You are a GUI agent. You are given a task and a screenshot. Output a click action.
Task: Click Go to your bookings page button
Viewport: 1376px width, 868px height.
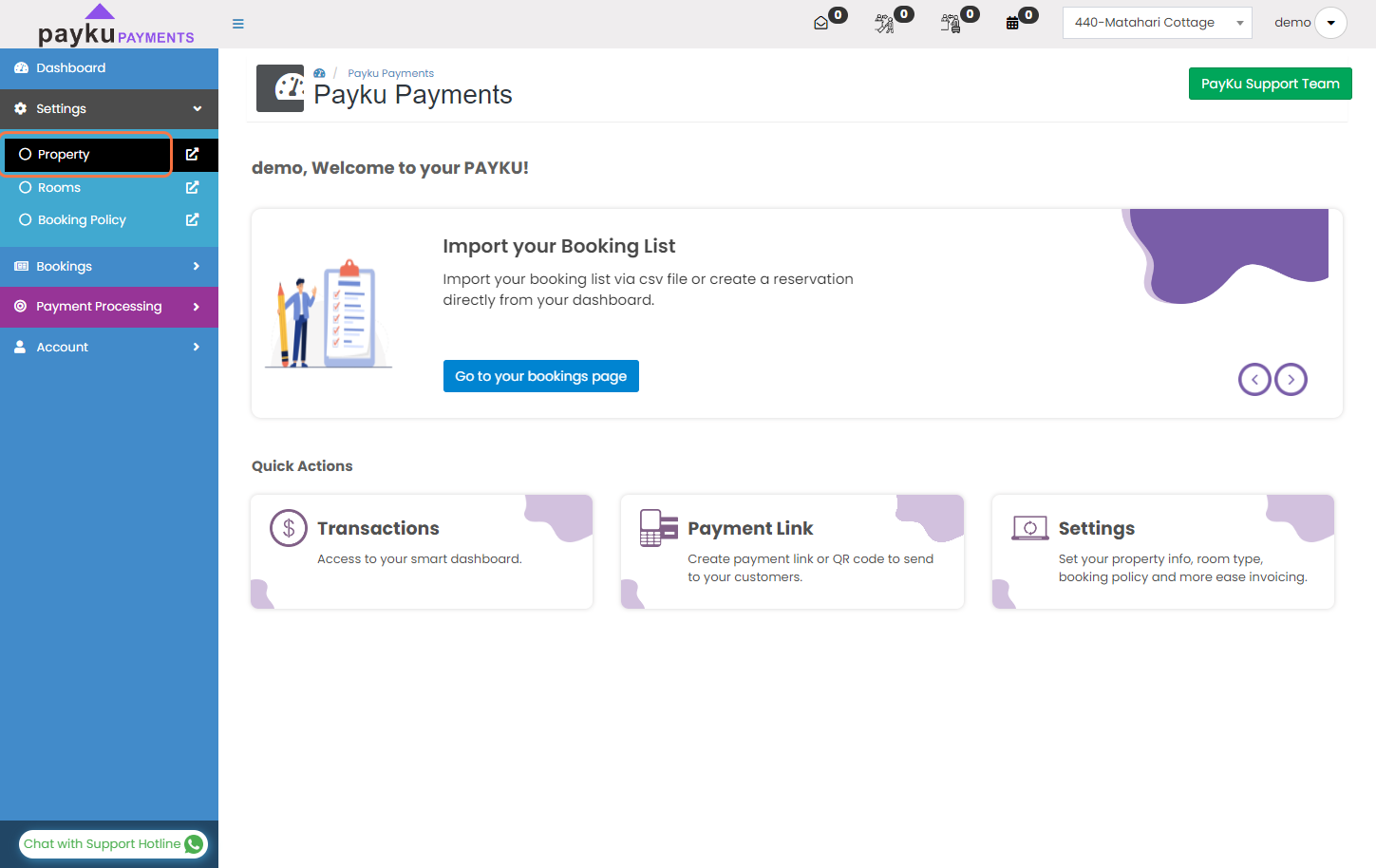point(541,376)
